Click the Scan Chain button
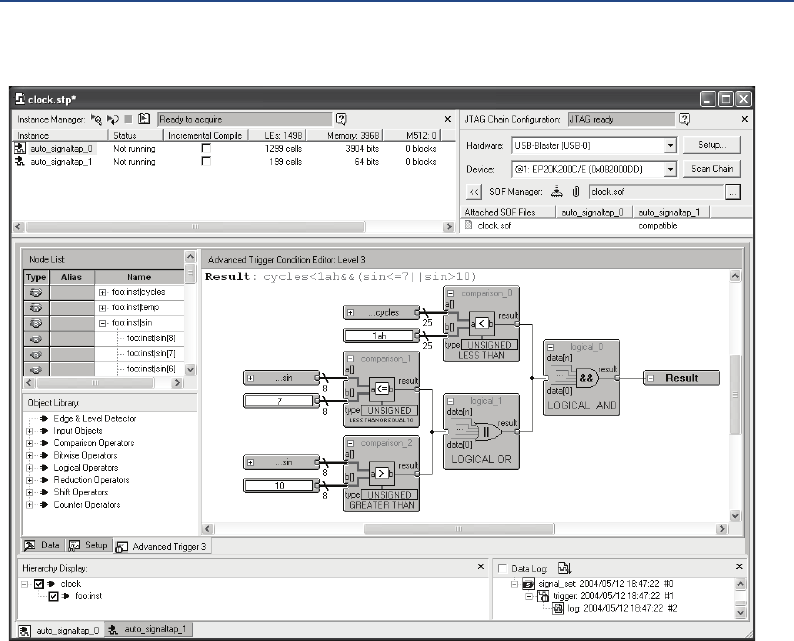Image resolution: width=794 pixels, height=641 pixels. click(x=714, y=169)
